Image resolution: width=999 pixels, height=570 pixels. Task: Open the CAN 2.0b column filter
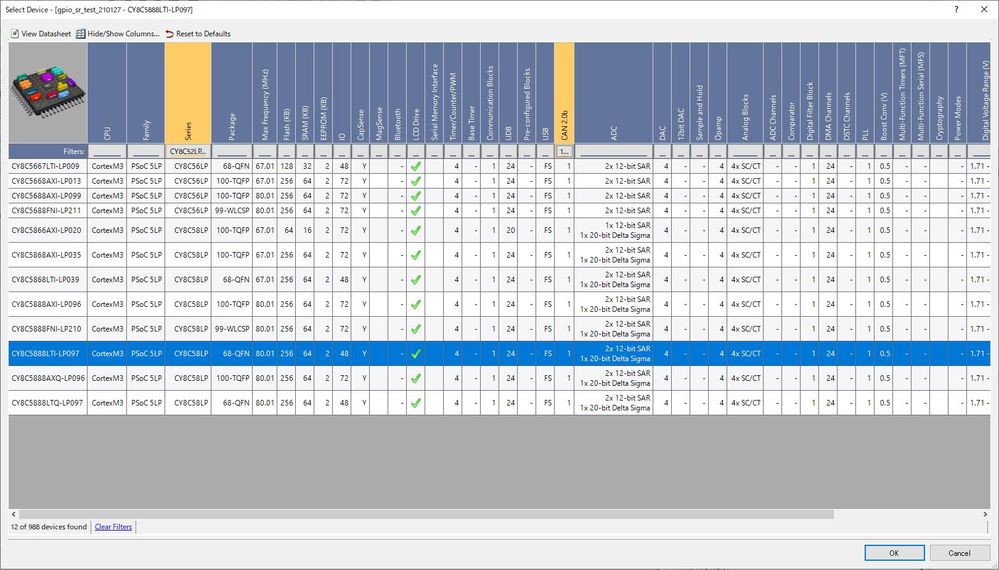[x=563, y=151]
